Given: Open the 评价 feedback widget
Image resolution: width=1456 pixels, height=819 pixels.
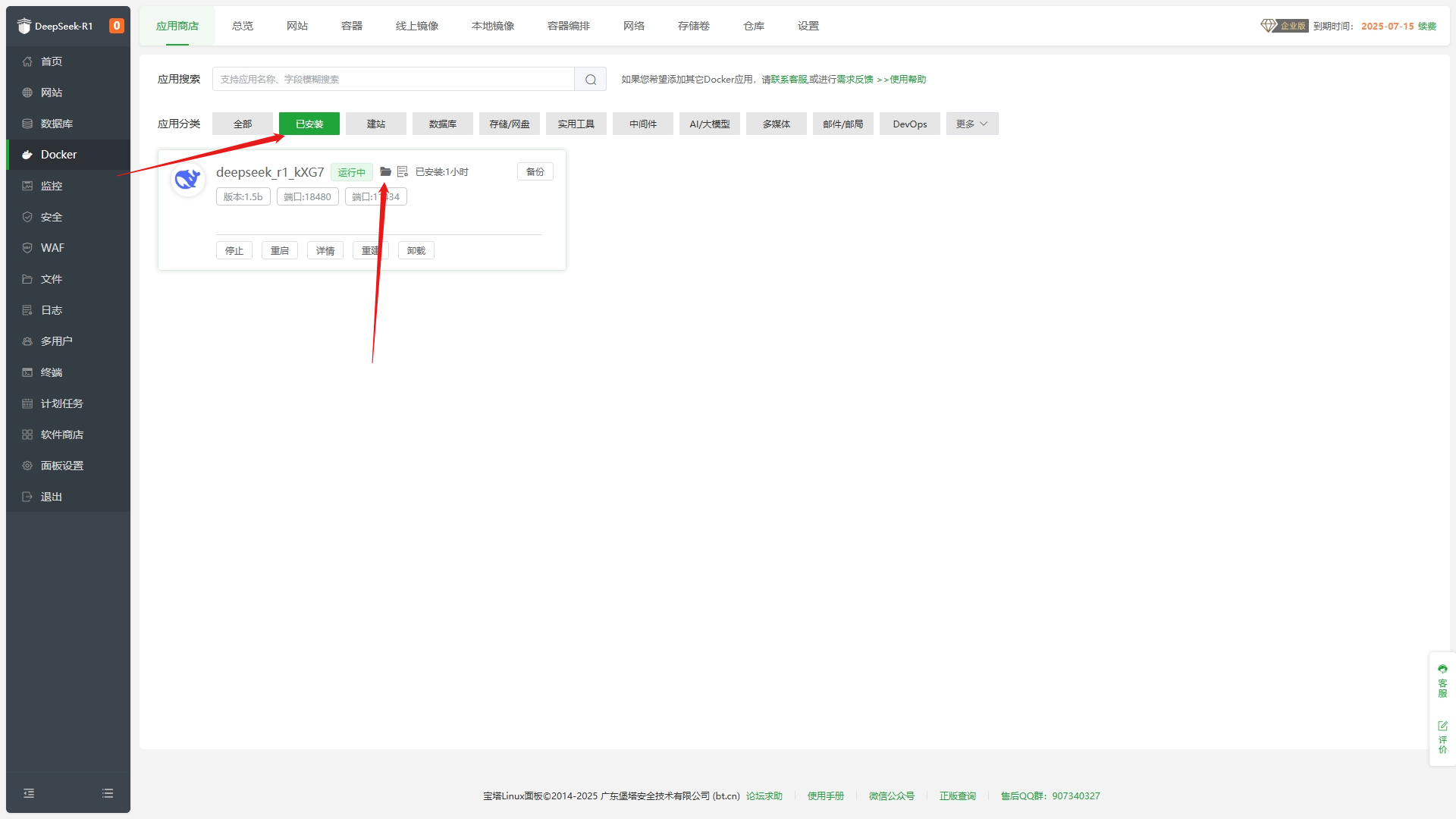Looking at the screenshot, I should (1442, 737).
